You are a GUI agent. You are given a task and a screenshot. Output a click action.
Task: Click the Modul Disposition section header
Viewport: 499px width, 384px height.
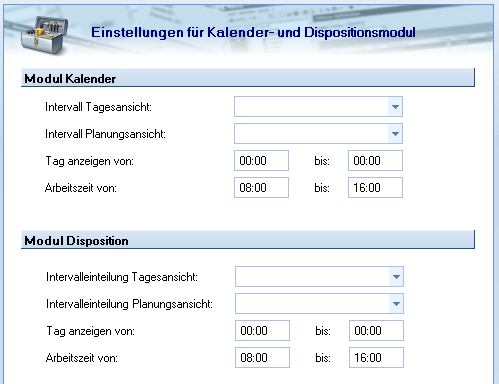pos(248,240)
